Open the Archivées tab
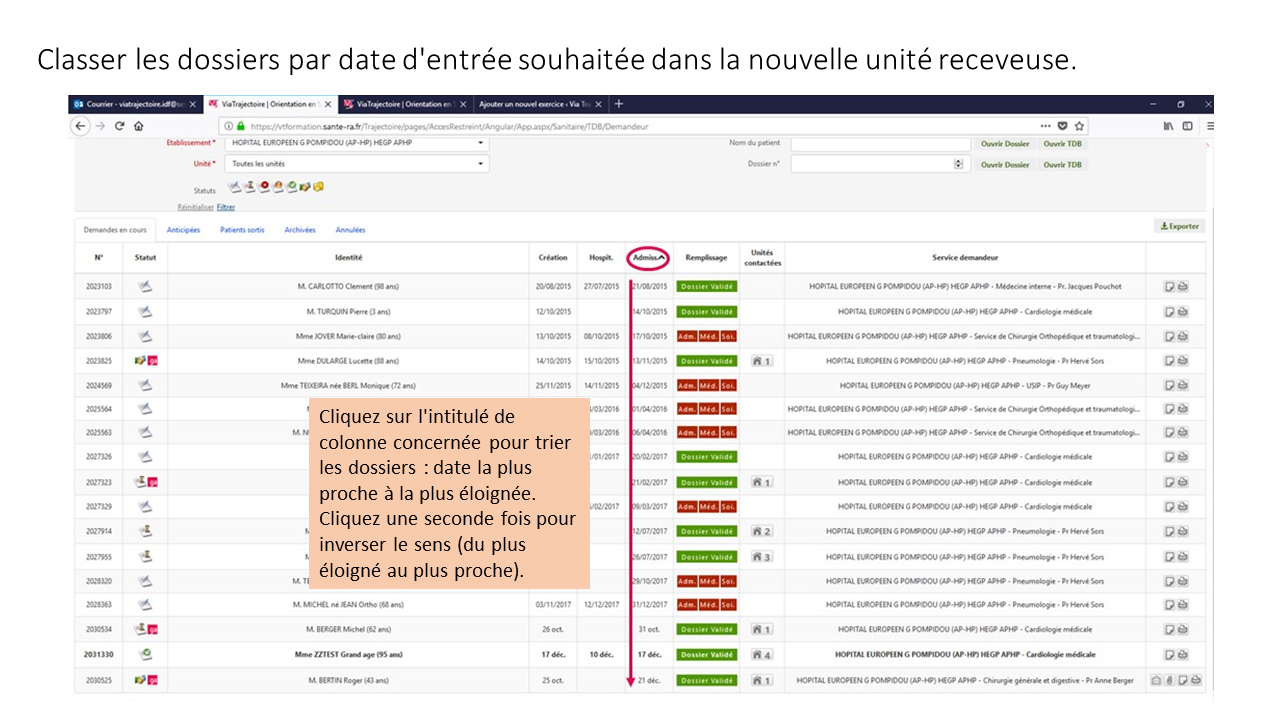 tap(300, 230)
